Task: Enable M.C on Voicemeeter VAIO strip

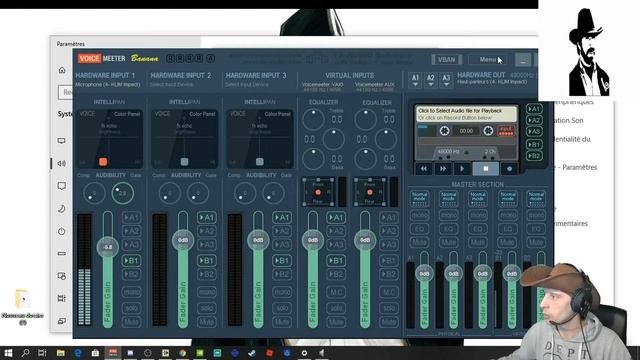Action: [336, 292]
